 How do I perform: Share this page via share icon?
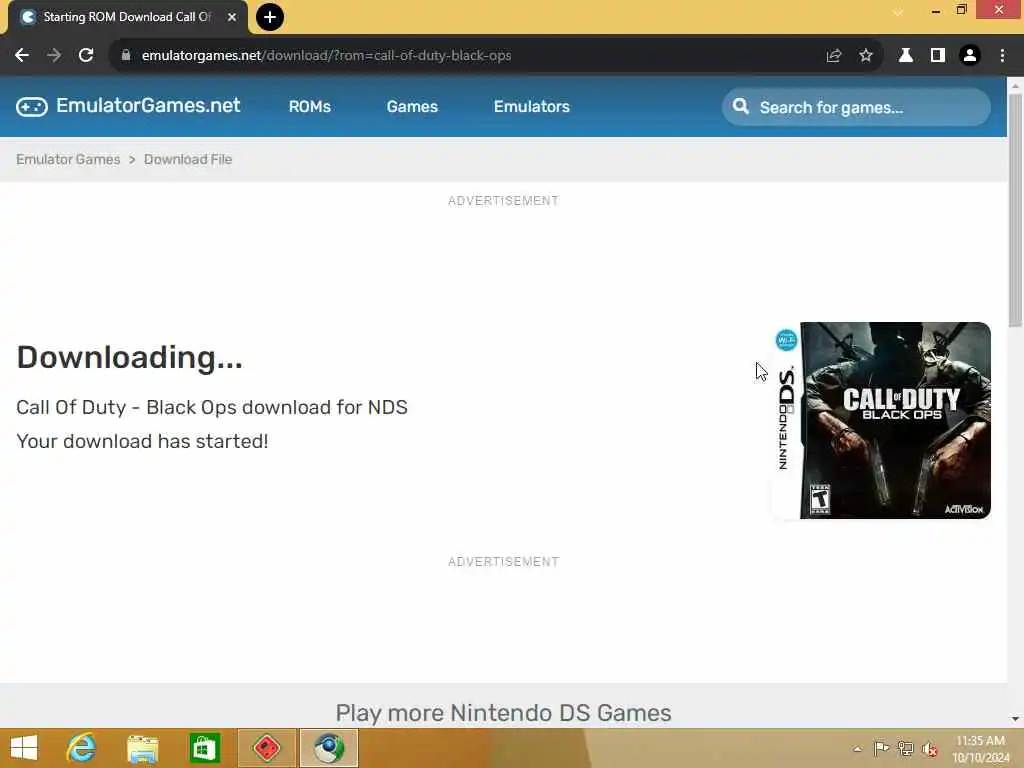(x=833, y=56)
